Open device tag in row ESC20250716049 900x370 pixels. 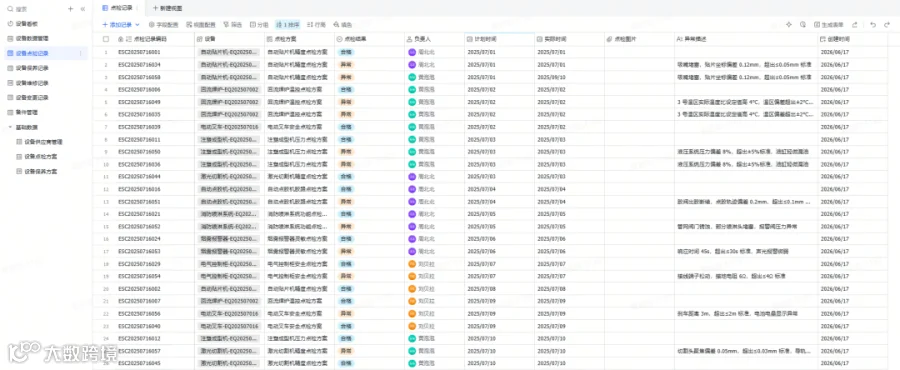point(229,102)
